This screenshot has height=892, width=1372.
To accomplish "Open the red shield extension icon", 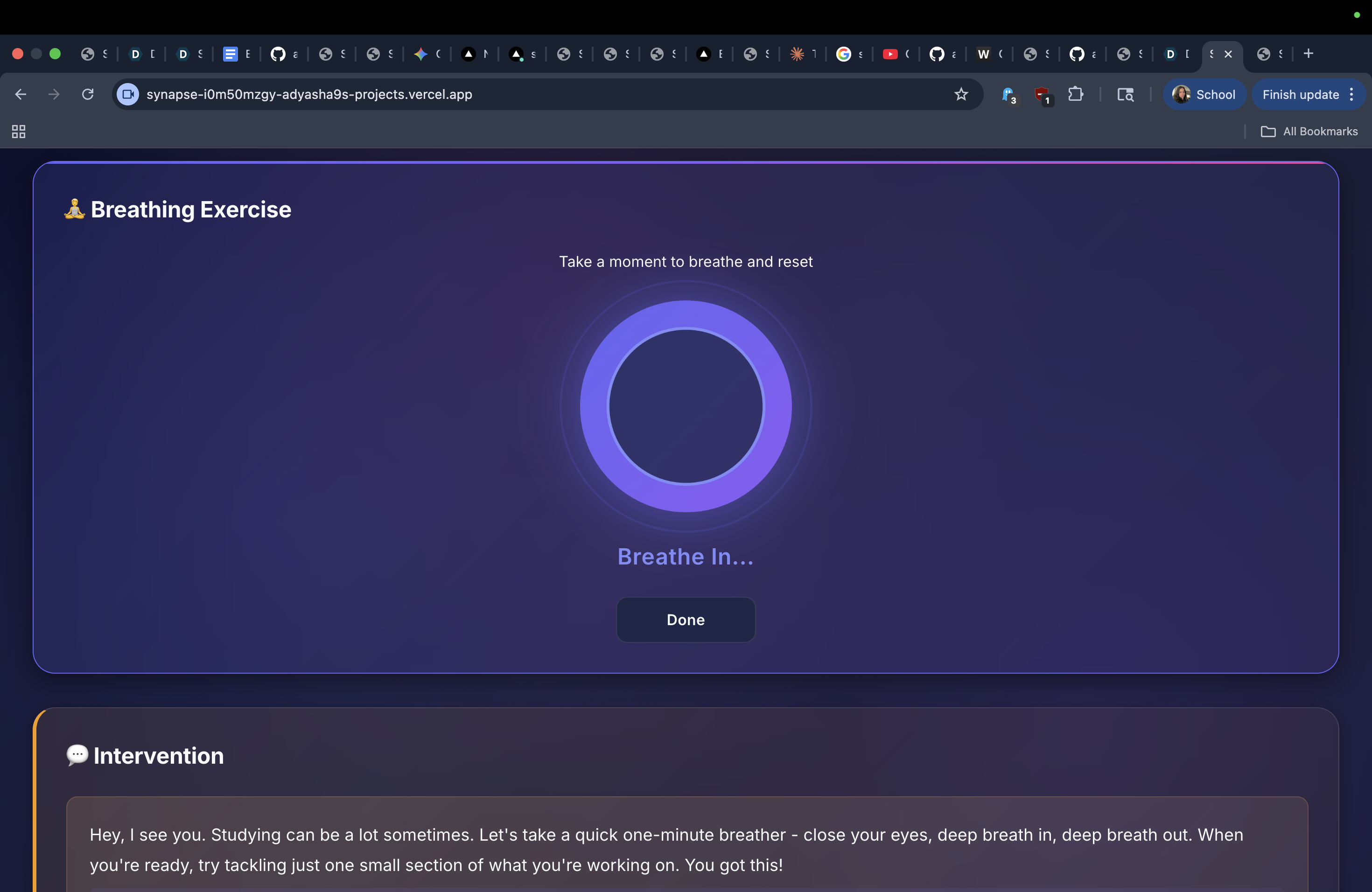I will [1042, 95].
